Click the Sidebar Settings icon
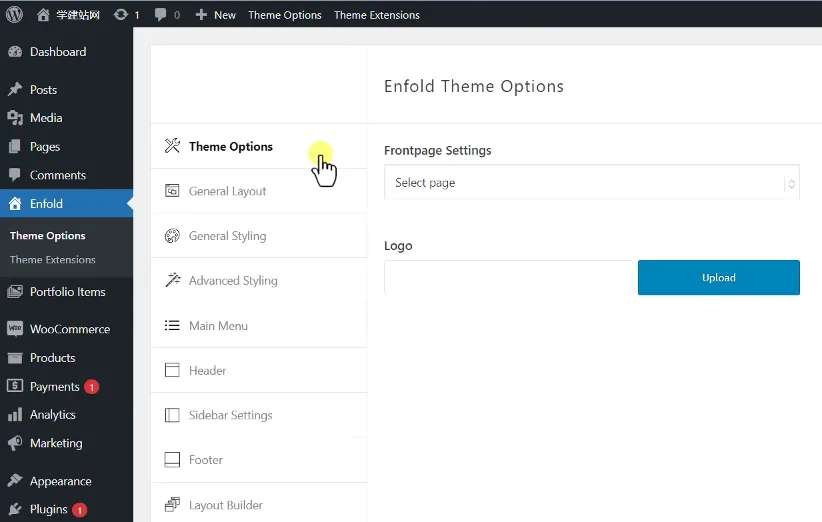The width and height of the screenshot is (822, 522). 172,415
